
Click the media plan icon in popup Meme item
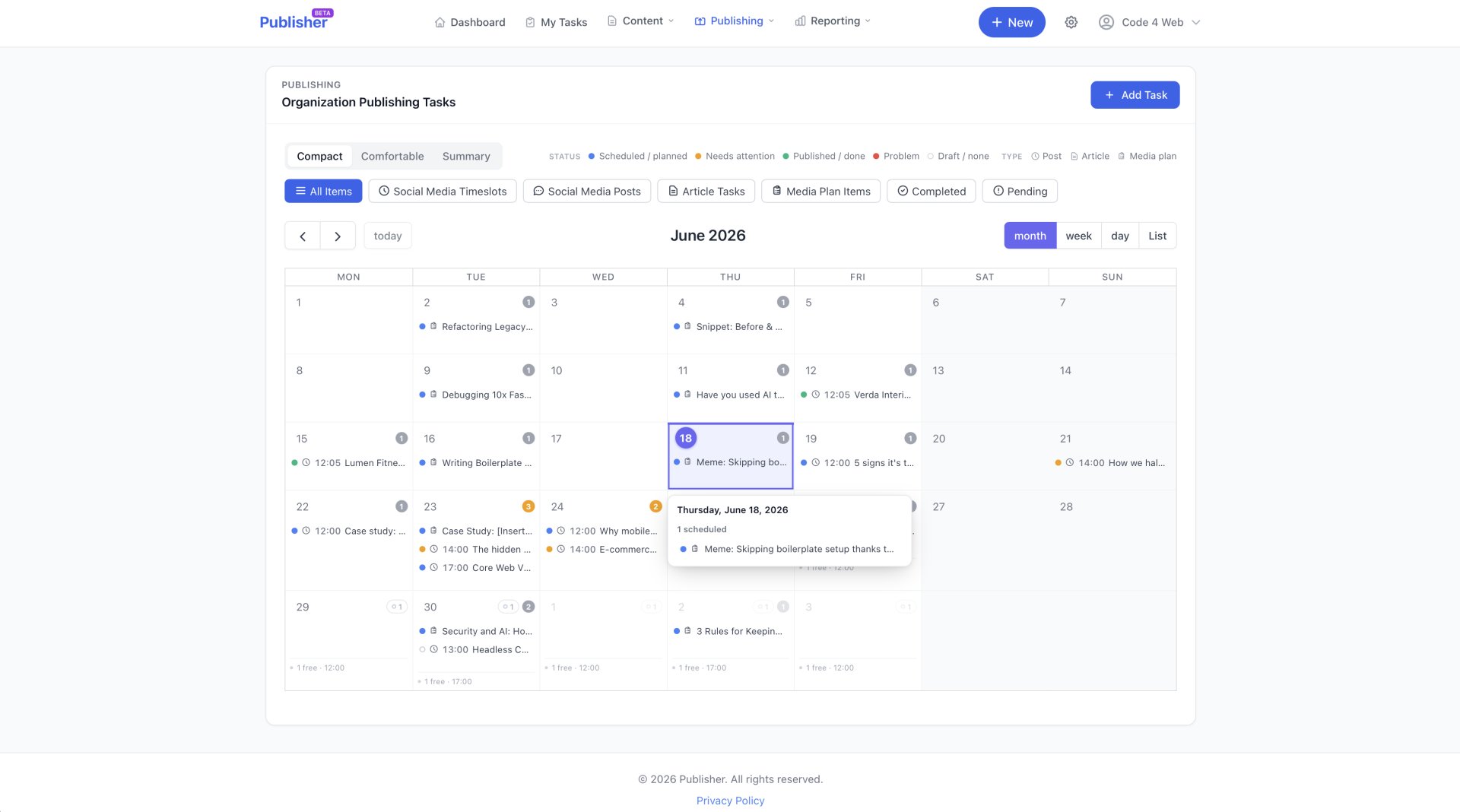coord(694,549)
